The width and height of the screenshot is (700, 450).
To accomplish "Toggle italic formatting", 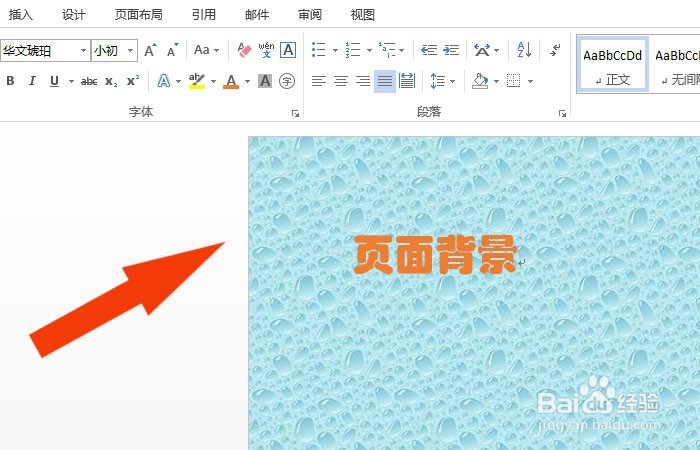I will 32,81.
